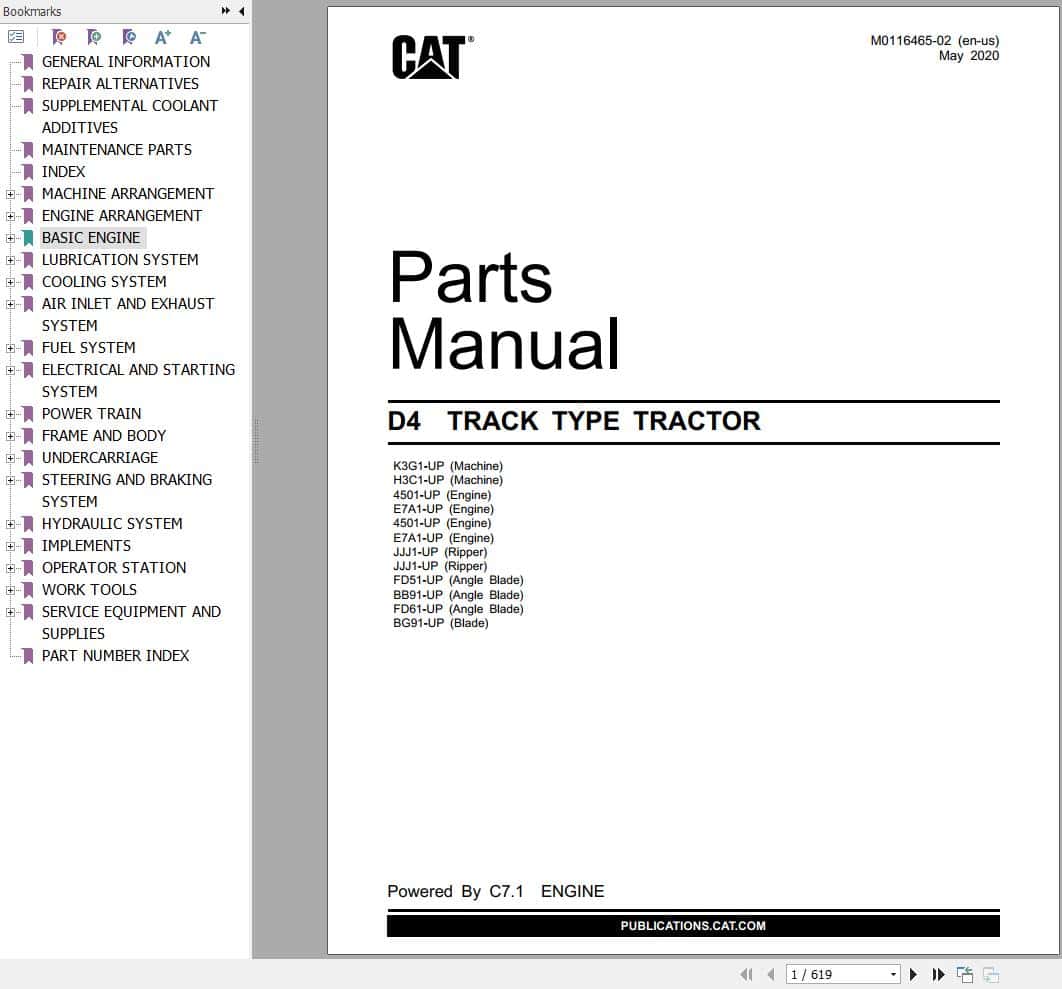Select the COOLING SYSTEM bookmark label
This screenshot has height=989, width=1062.
[104, 282]
